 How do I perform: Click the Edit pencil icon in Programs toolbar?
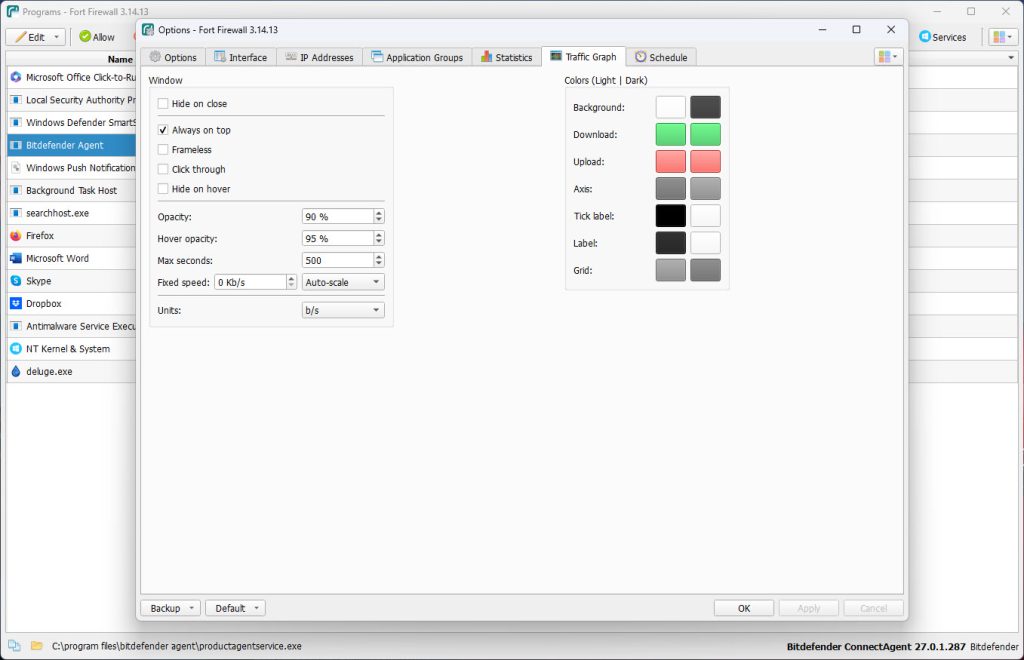20,37
